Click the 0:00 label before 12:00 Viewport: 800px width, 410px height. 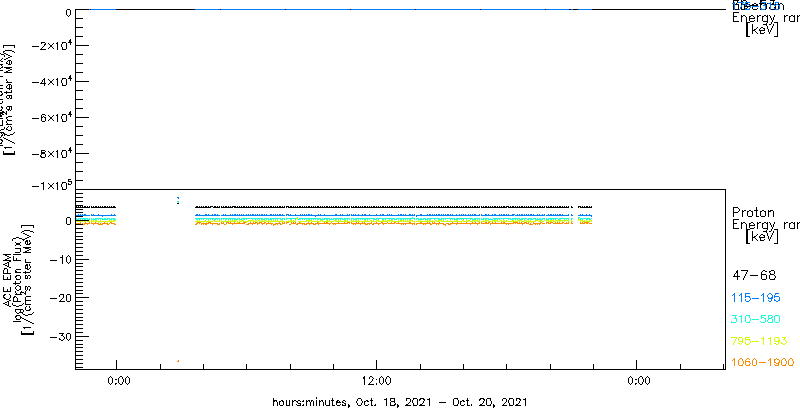(120, 381)
